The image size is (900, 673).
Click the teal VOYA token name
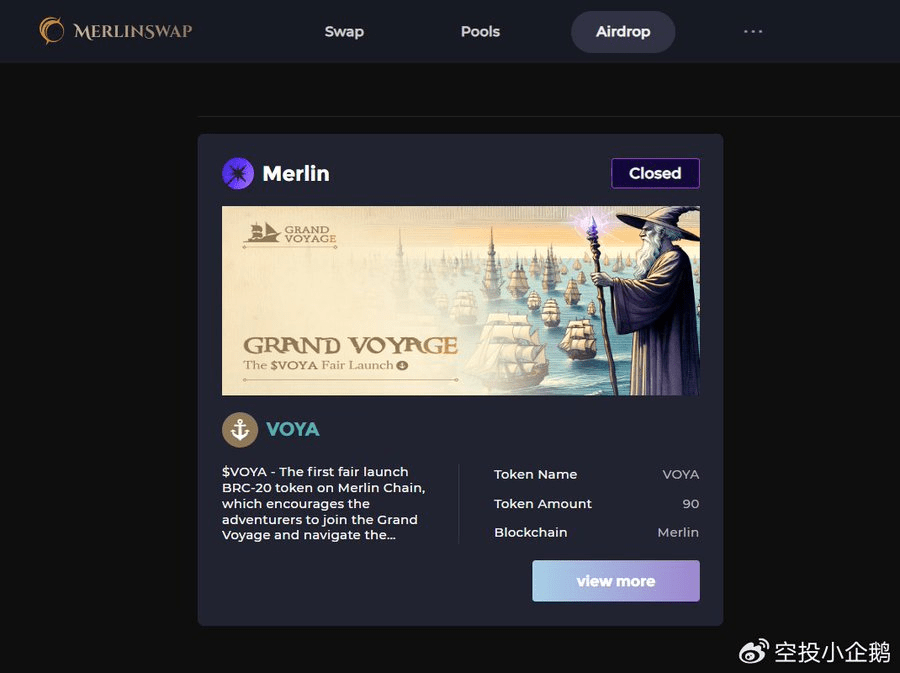[x=293, y=429]
